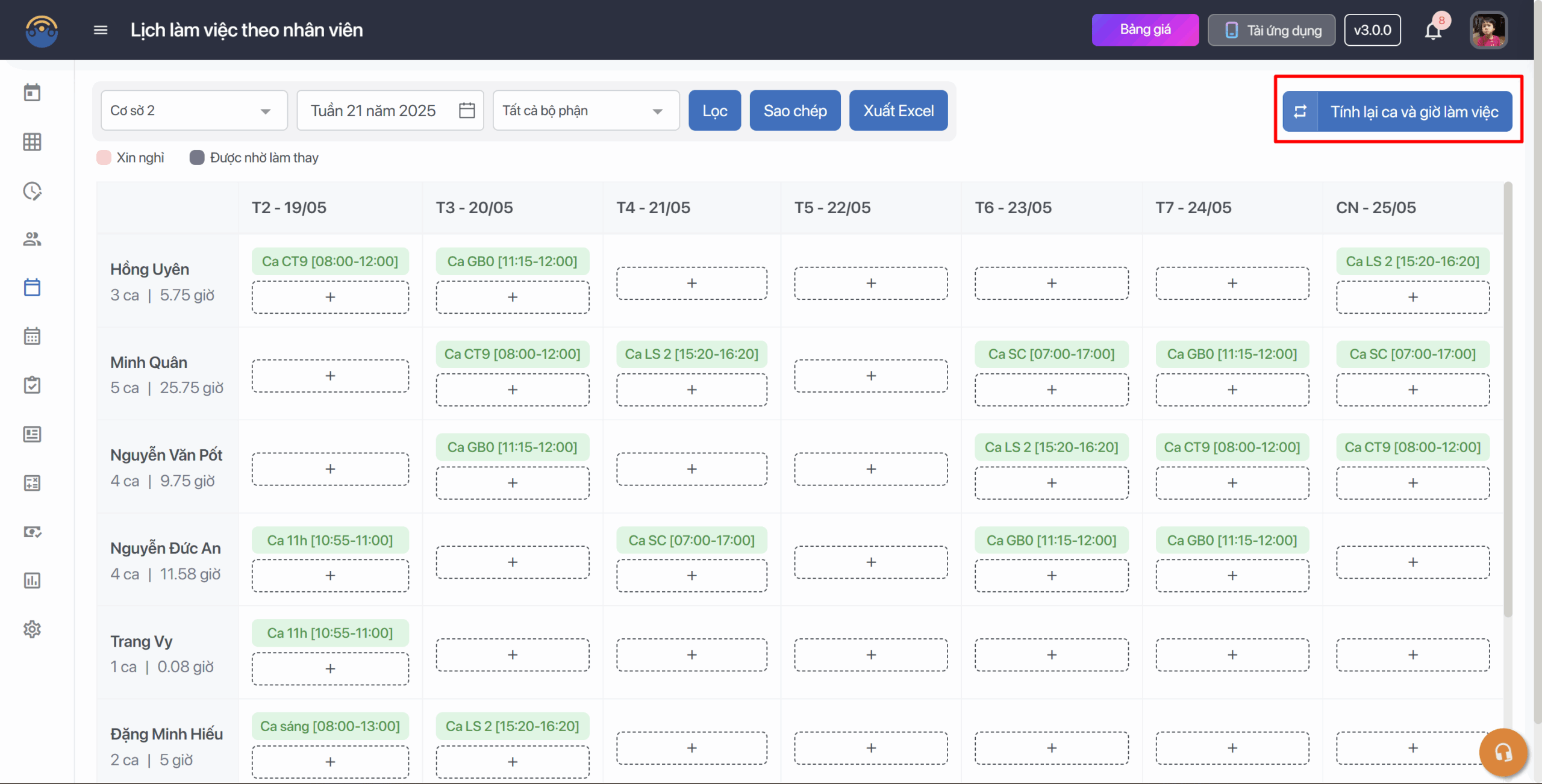
Task: Click the calendar icon in week field
Action: point(467,110)
